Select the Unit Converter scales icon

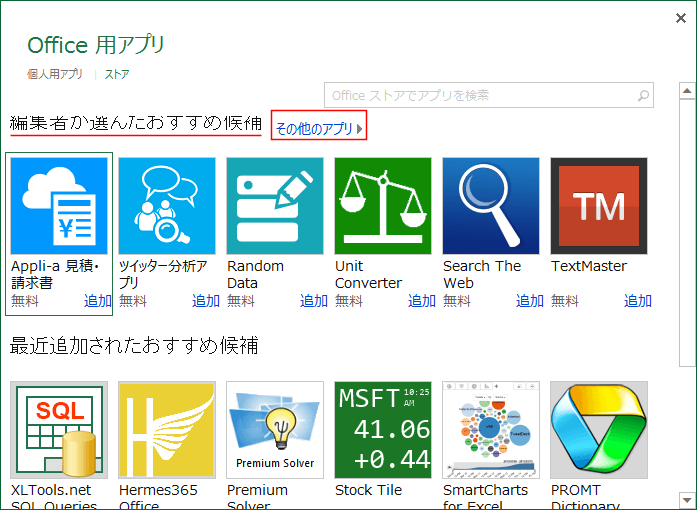tap(383, 206)
